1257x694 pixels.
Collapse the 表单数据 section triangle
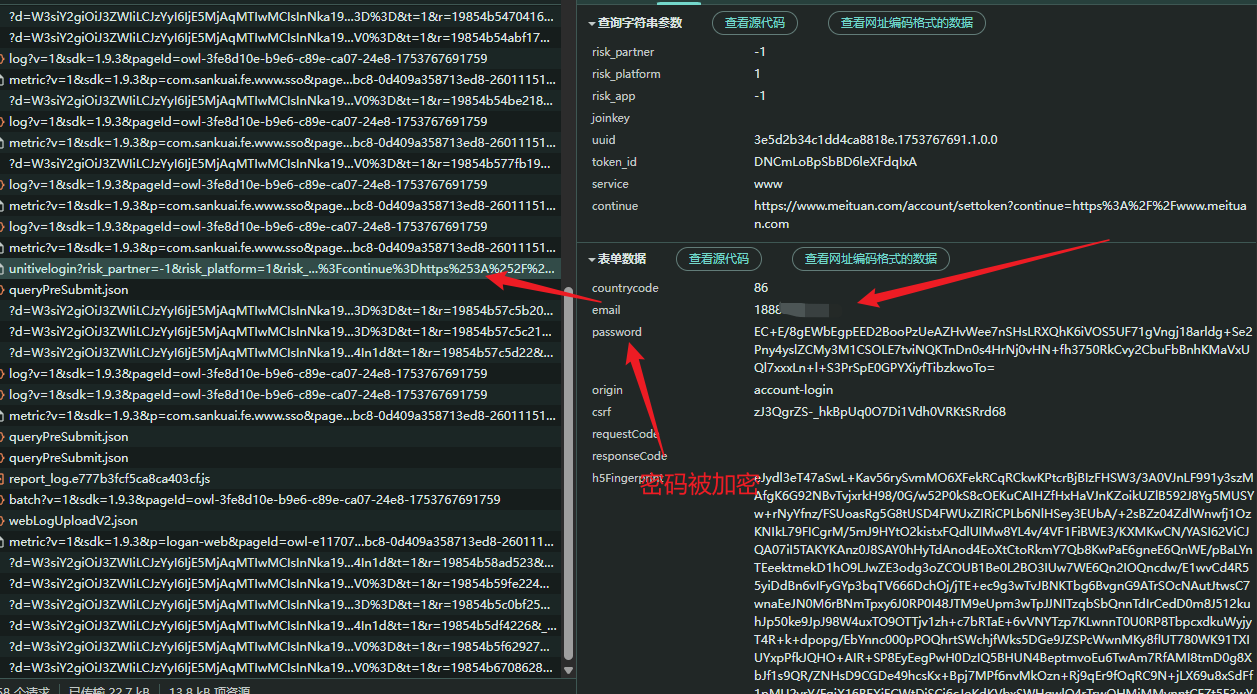(591, 259)
